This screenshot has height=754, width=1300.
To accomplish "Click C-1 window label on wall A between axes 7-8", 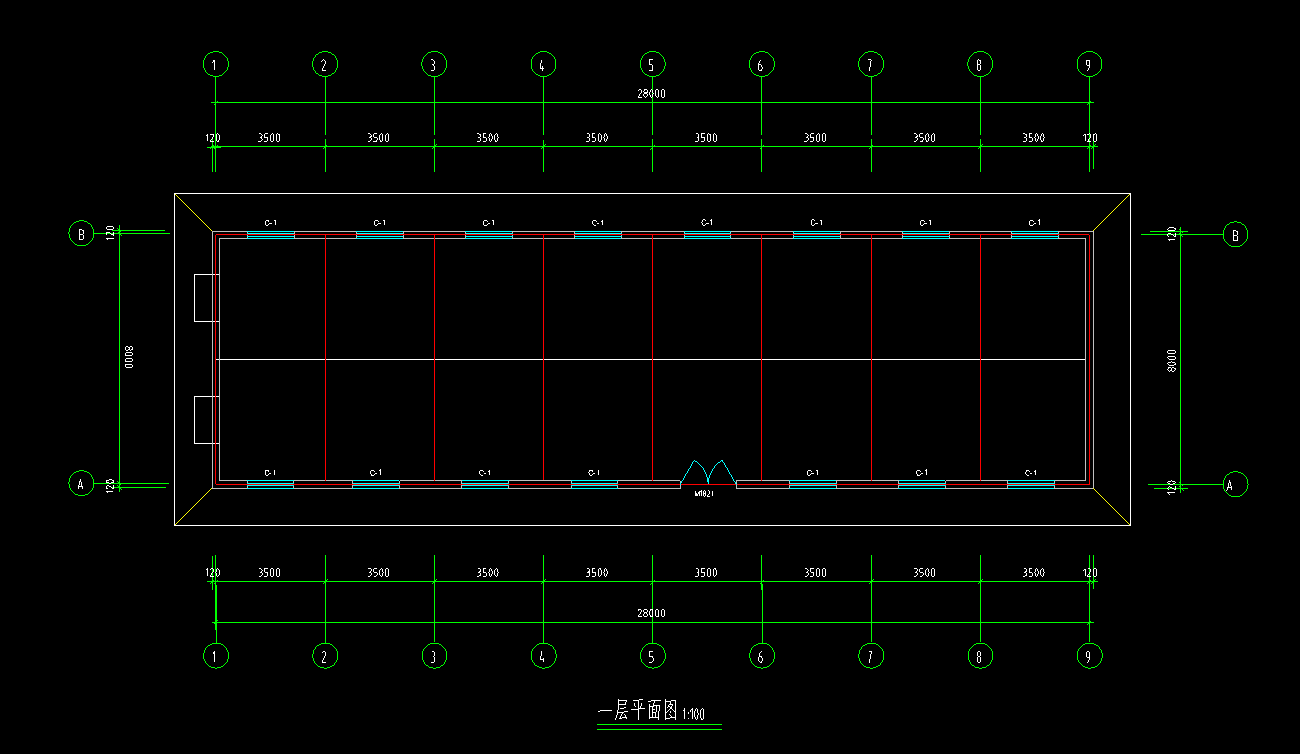I will pos(921,472).
